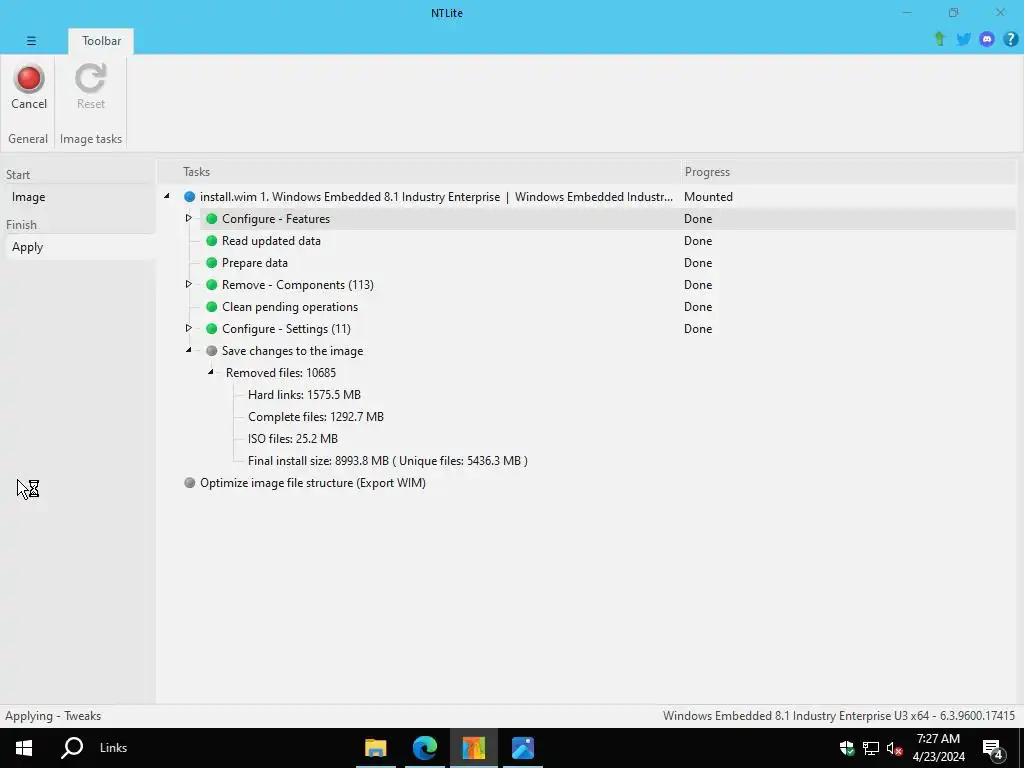This screenshot has width=1024, height=768.
Task: Click green dot beside Read updated data
Action: click(x=212, y=241)
